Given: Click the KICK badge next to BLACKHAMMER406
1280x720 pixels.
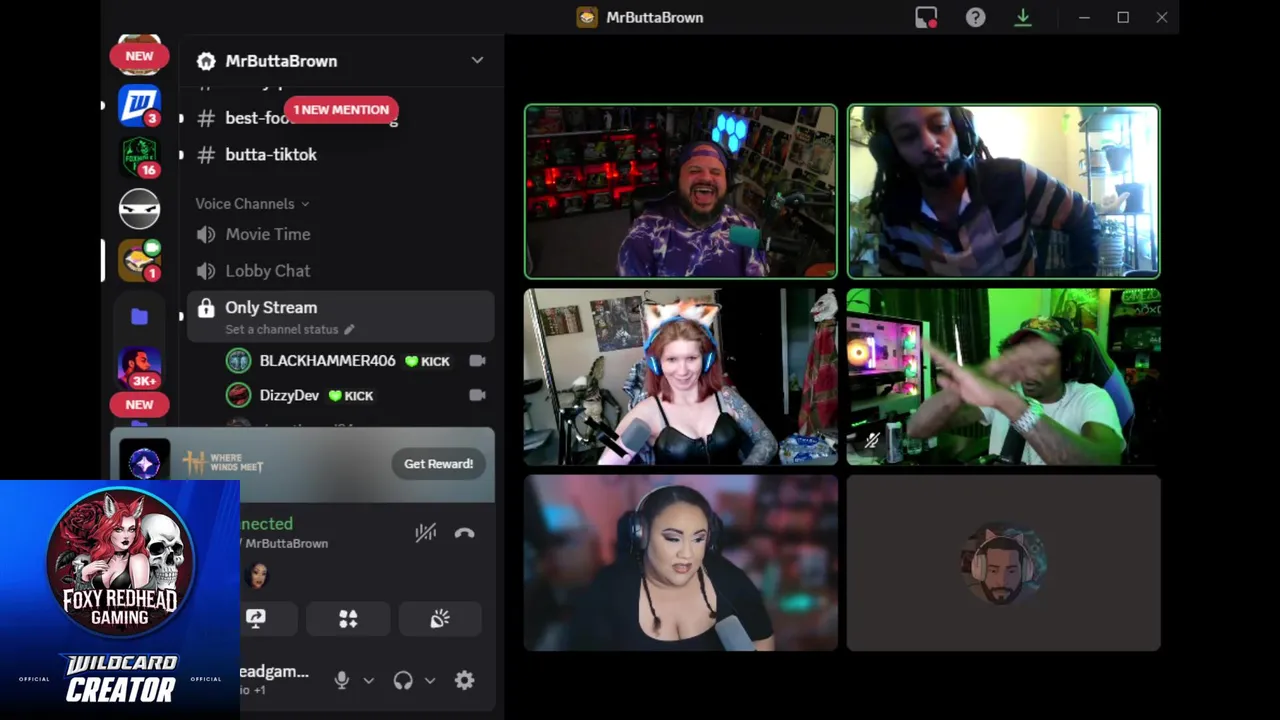Looking at the screenshot, I should [x=427, y=361].
